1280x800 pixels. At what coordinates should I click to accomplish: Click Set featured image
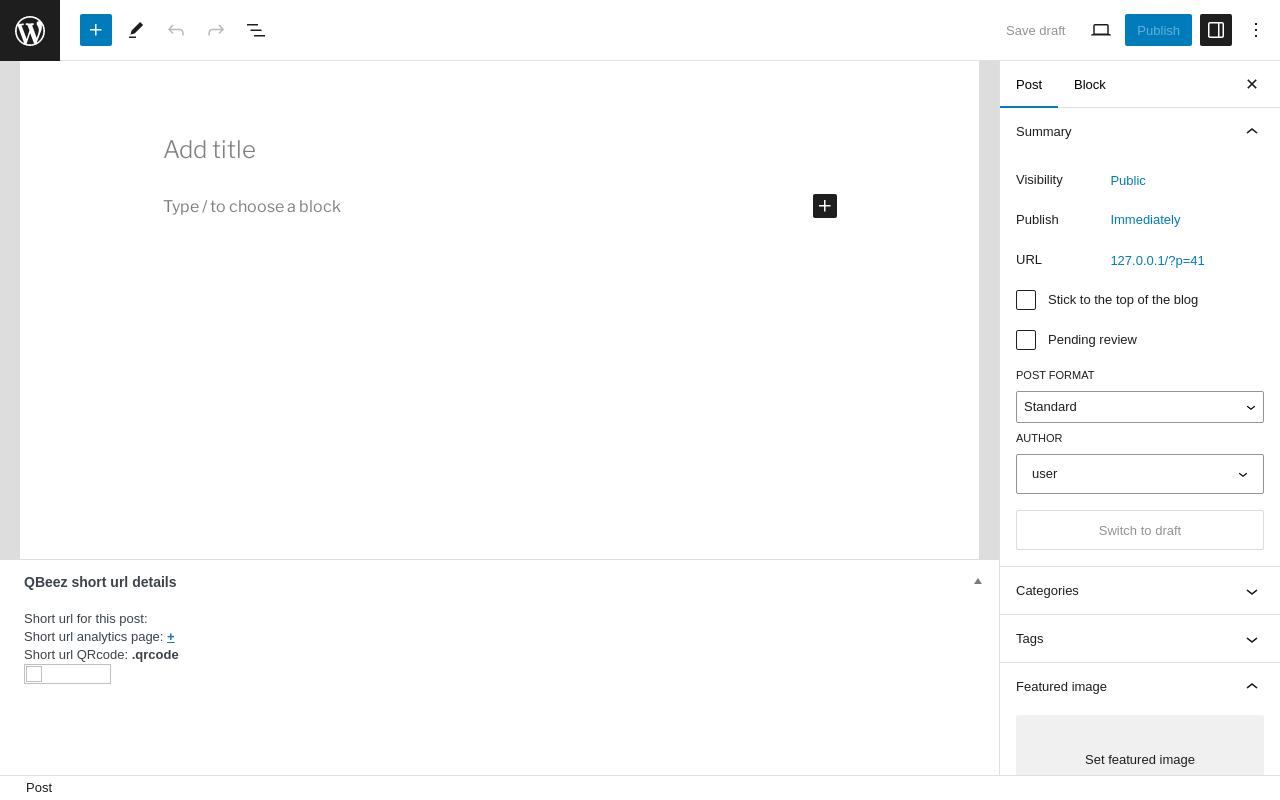tap(1140, 746)
